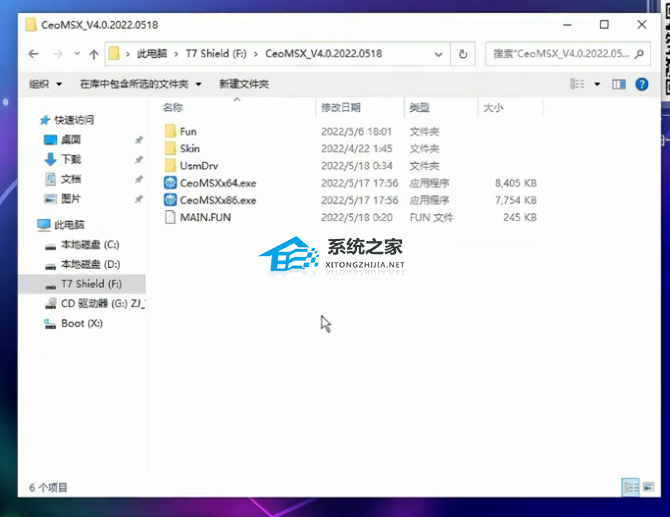670x517 pixels.
Task: Click CeoMSXx64.exe application icon
Action: pyautogui.click(x=170, y=183)
